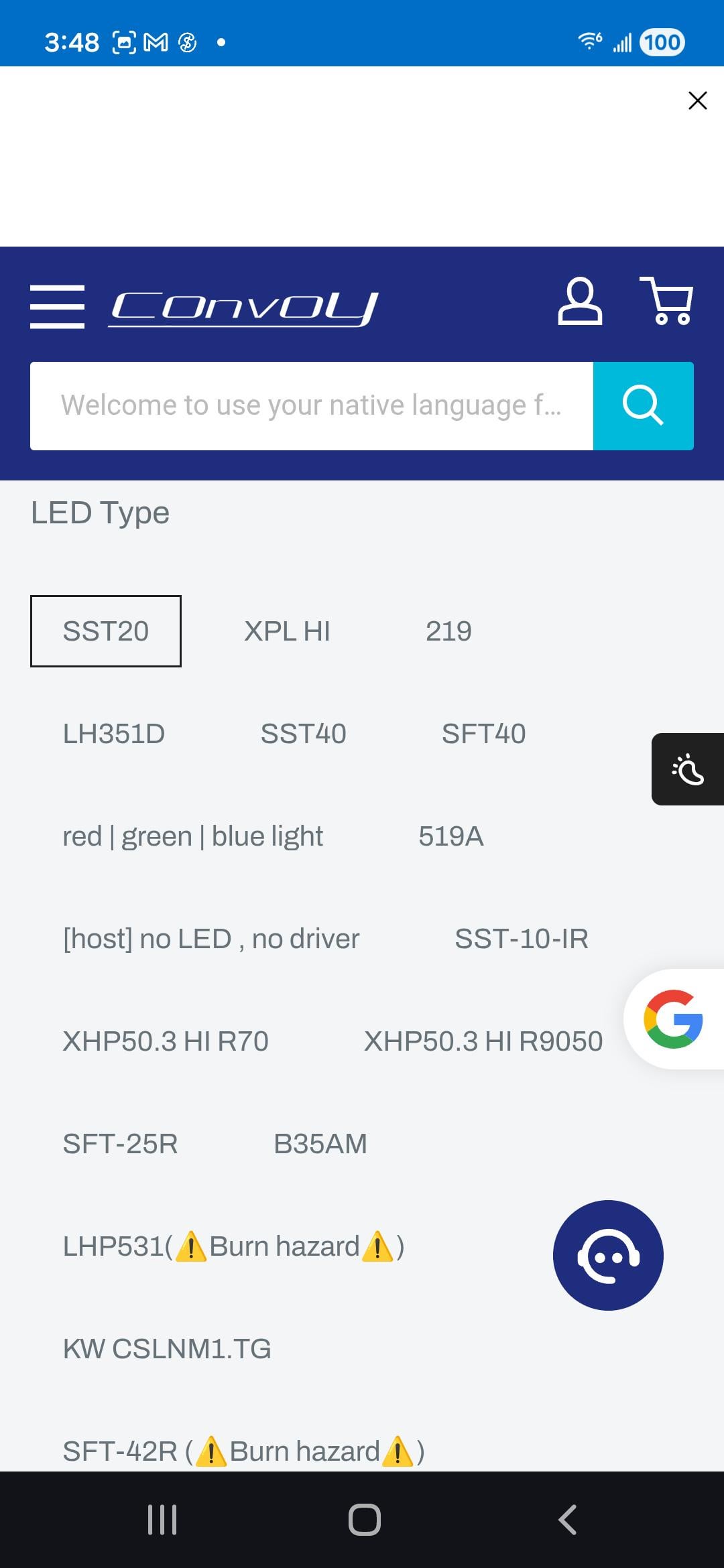Open the shopping cart
724x1568 pixels.
(666, 301)
